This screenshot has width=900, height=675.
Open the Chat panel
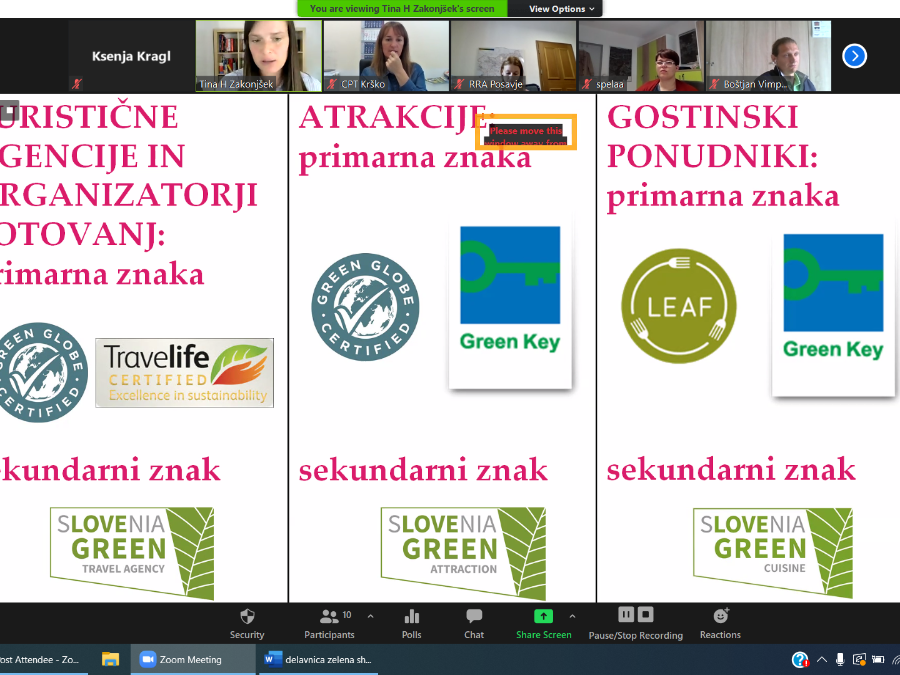[474, 624]
